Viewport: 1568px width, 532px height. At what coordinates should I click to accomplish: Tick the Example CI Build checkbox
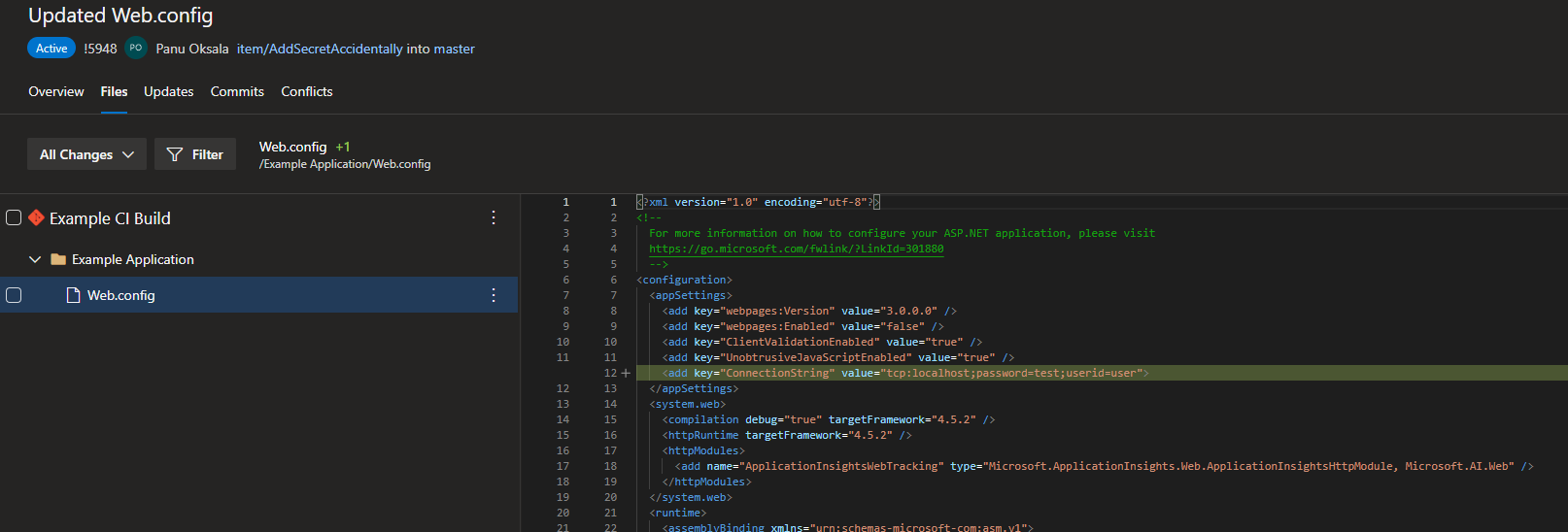14,217
